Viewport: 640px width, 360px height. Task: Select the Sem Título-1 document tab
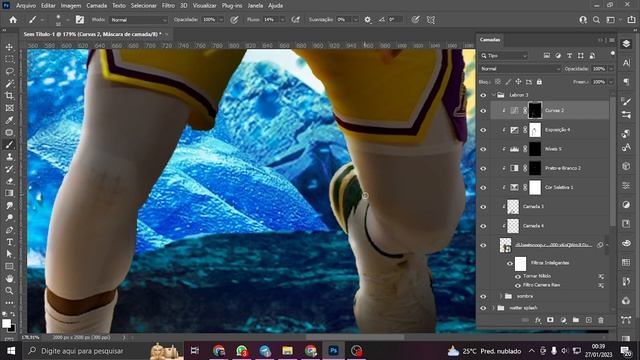92,34
